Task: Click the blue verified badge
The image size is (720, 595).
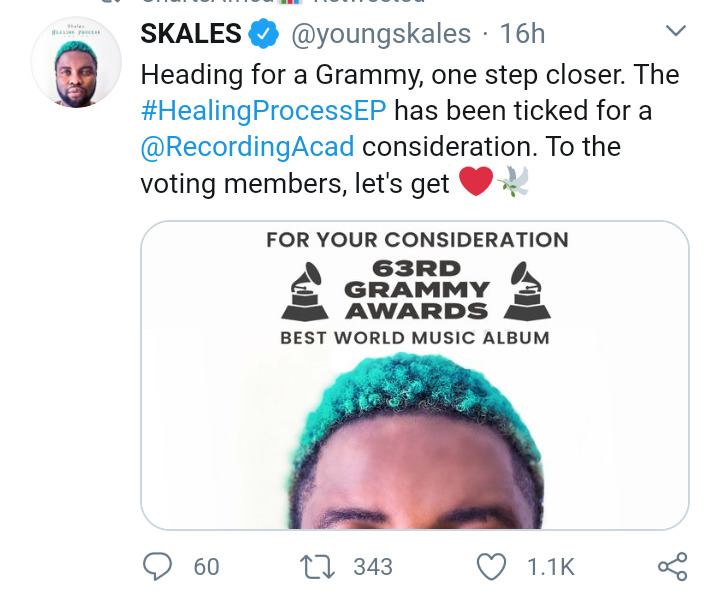Action: coord(264,34)
